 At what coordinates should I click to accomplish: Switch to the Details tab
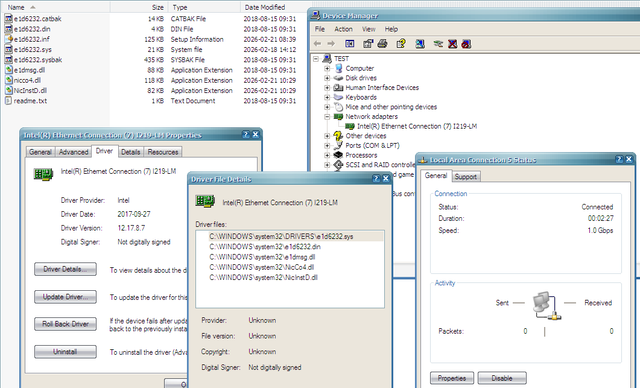click(131, 152)
